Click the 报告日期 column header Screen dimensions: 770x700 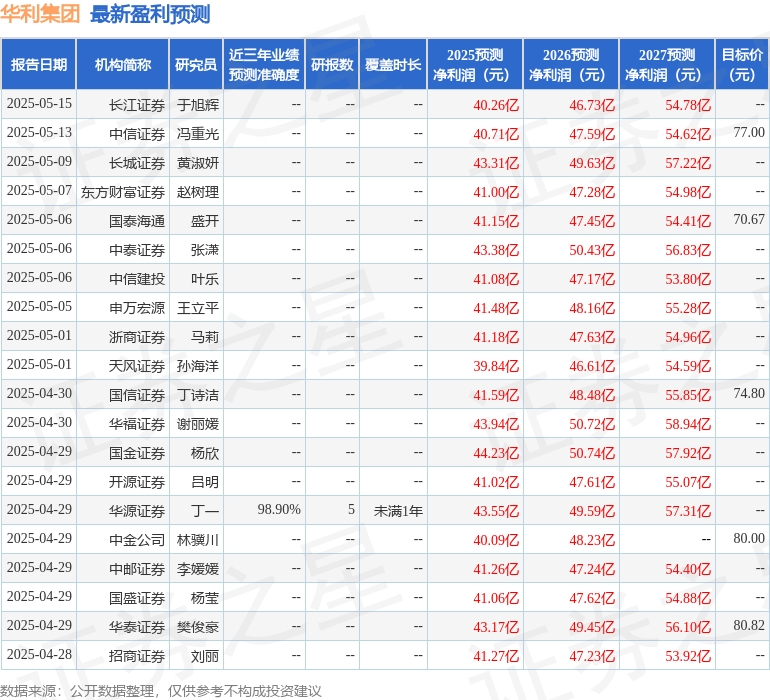pyautogui.click(x=39, y=65)
